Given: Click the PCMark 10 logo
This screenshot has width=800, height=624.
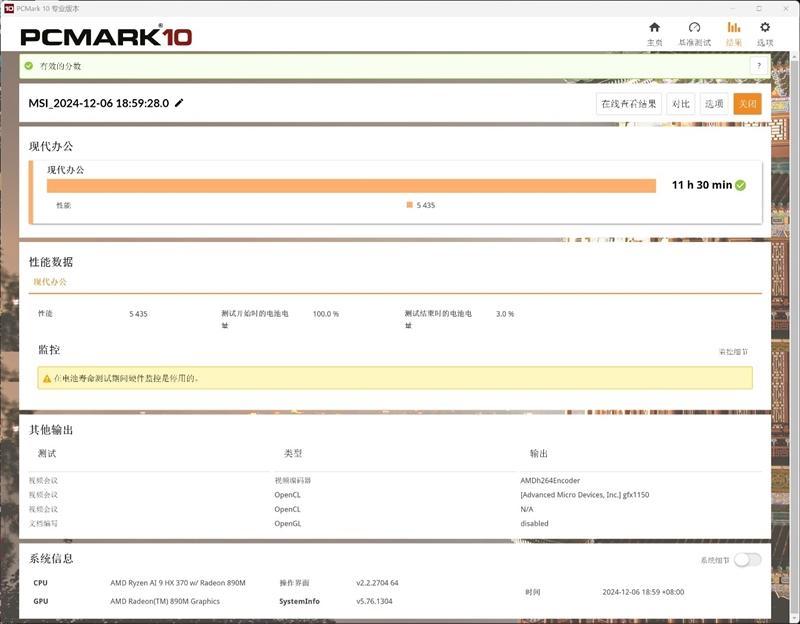Looking at the screenshot, I should point(106,37).
